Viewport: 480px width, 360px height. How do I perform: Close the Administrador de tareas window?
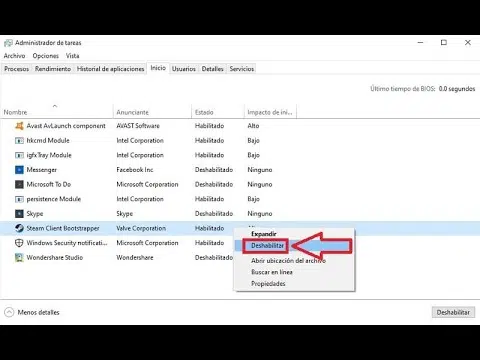tap(468, 43)
